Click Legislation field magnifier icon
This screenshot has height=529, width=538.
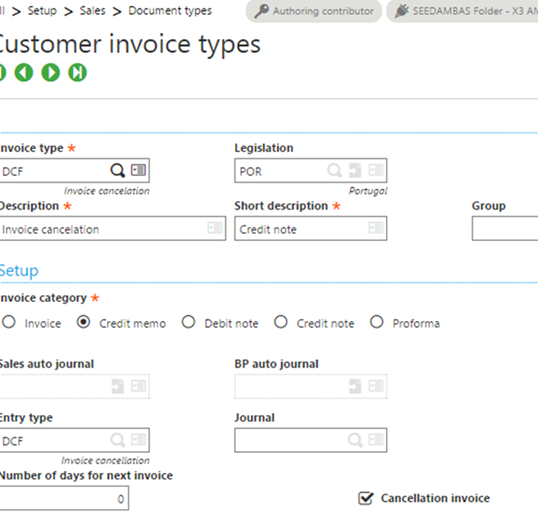334,170
